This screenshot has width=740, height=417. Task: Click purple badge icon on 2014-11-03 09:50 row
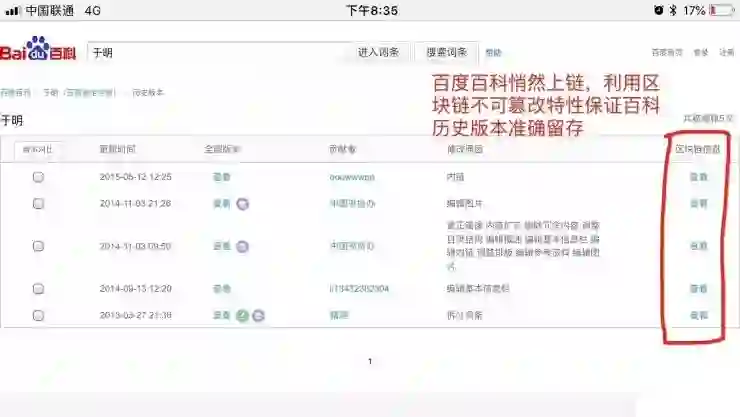click(242, 246)
